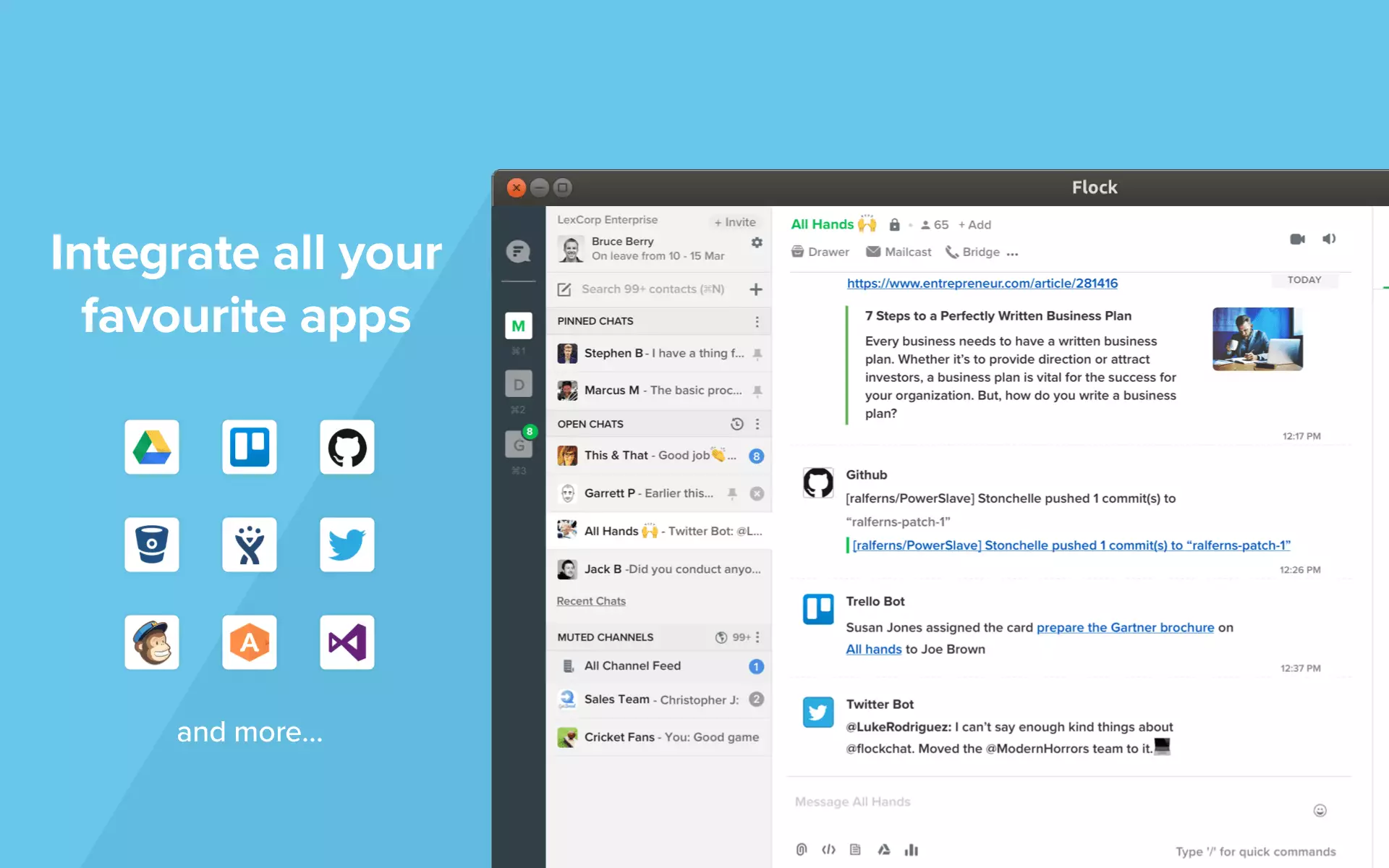
Task: Click the code snippet icon
Action: [829, 850]
